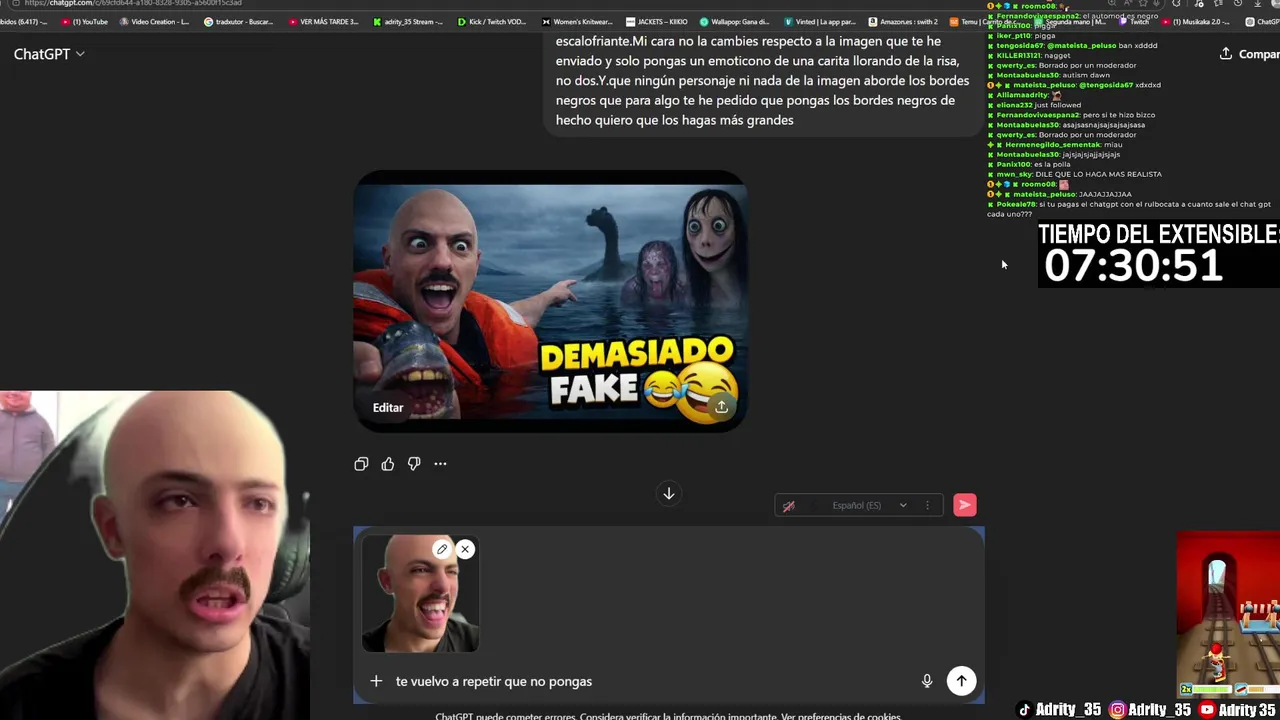Start voice dictation with the microphone icon
The width and height of the screenshot is (1280, 720).
927,681
